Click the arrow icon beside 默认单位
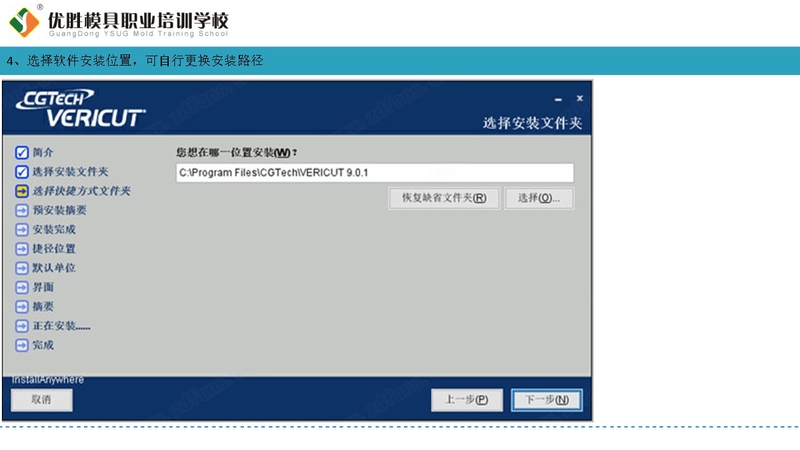 point(21,268)
